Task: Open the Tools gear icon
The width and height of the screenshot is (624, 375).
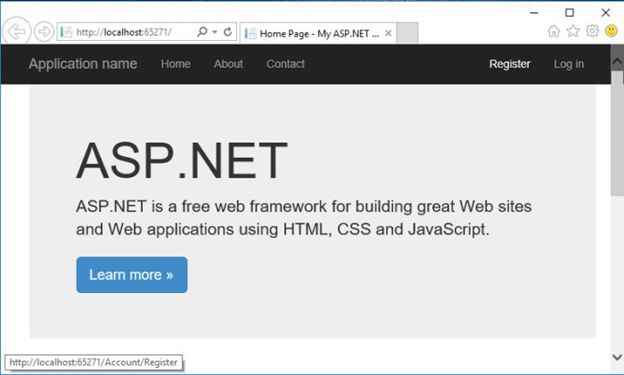Action: (593, 31)
